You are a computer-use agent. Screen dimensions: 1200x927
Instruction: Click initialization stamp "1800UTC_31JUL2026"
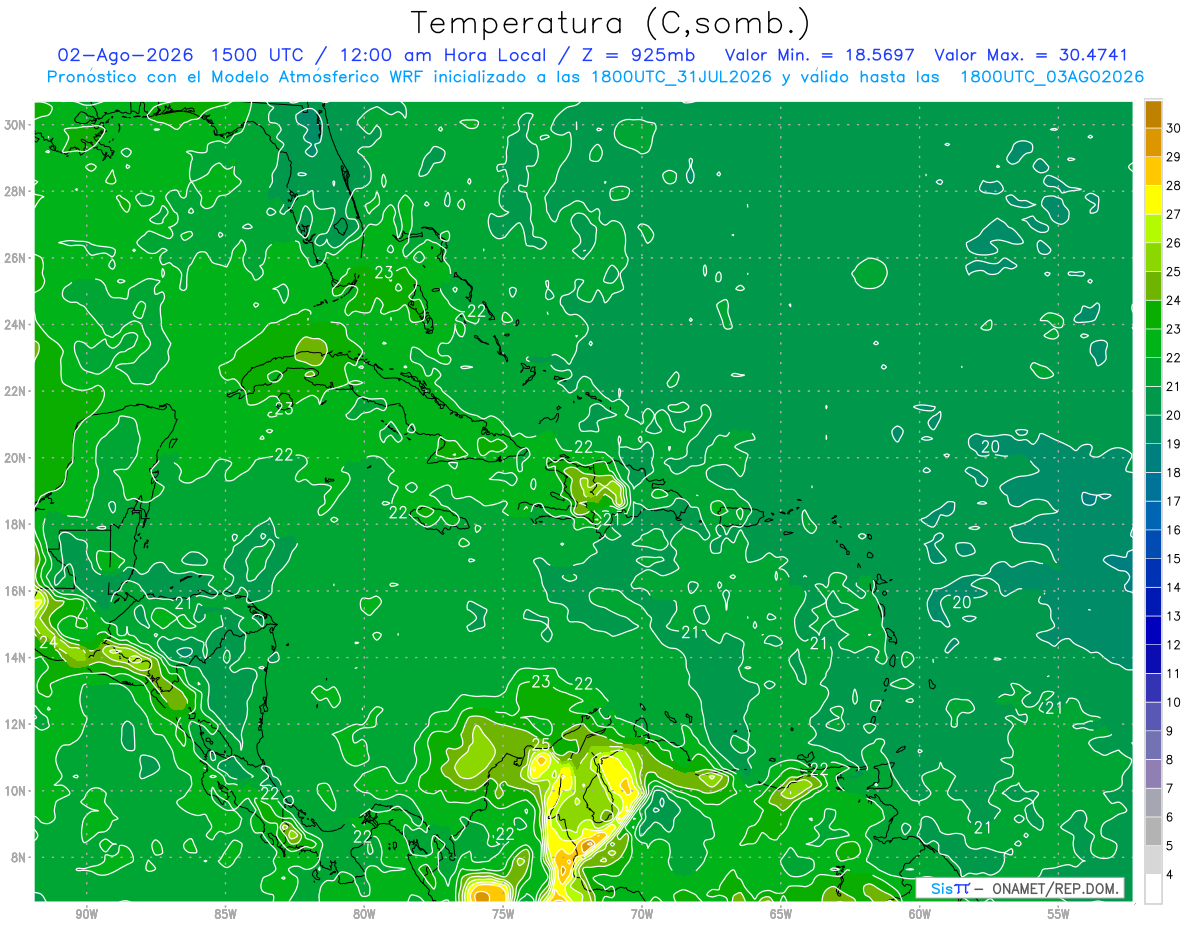(x=680, y=77)
